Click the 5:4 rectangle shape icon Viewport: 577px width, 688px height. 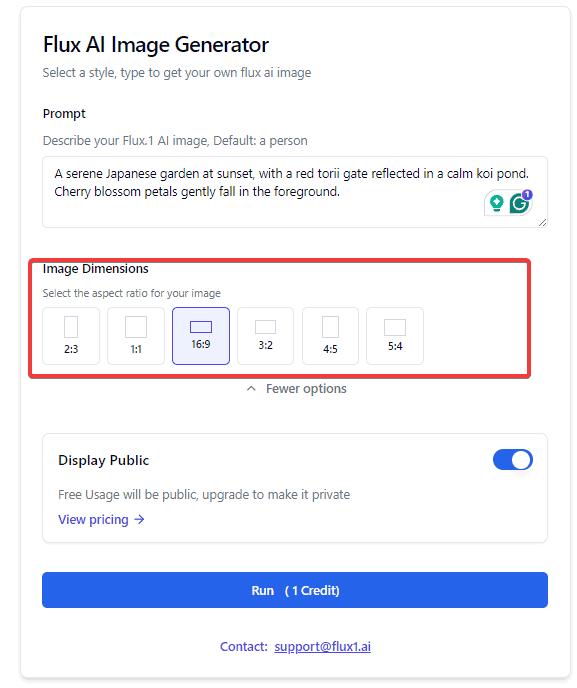pos(395,327)
